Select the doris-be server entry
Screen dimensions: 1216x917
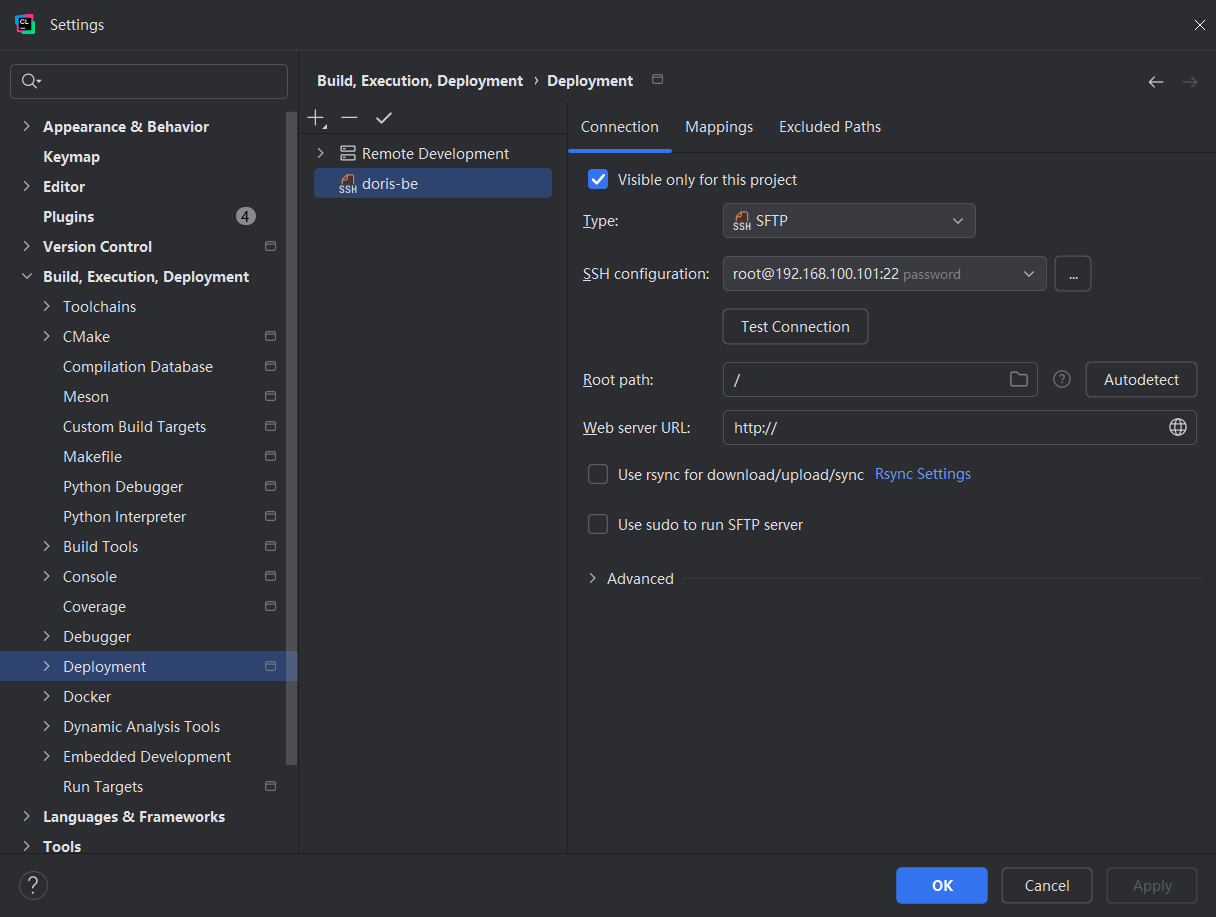(433, 184)
